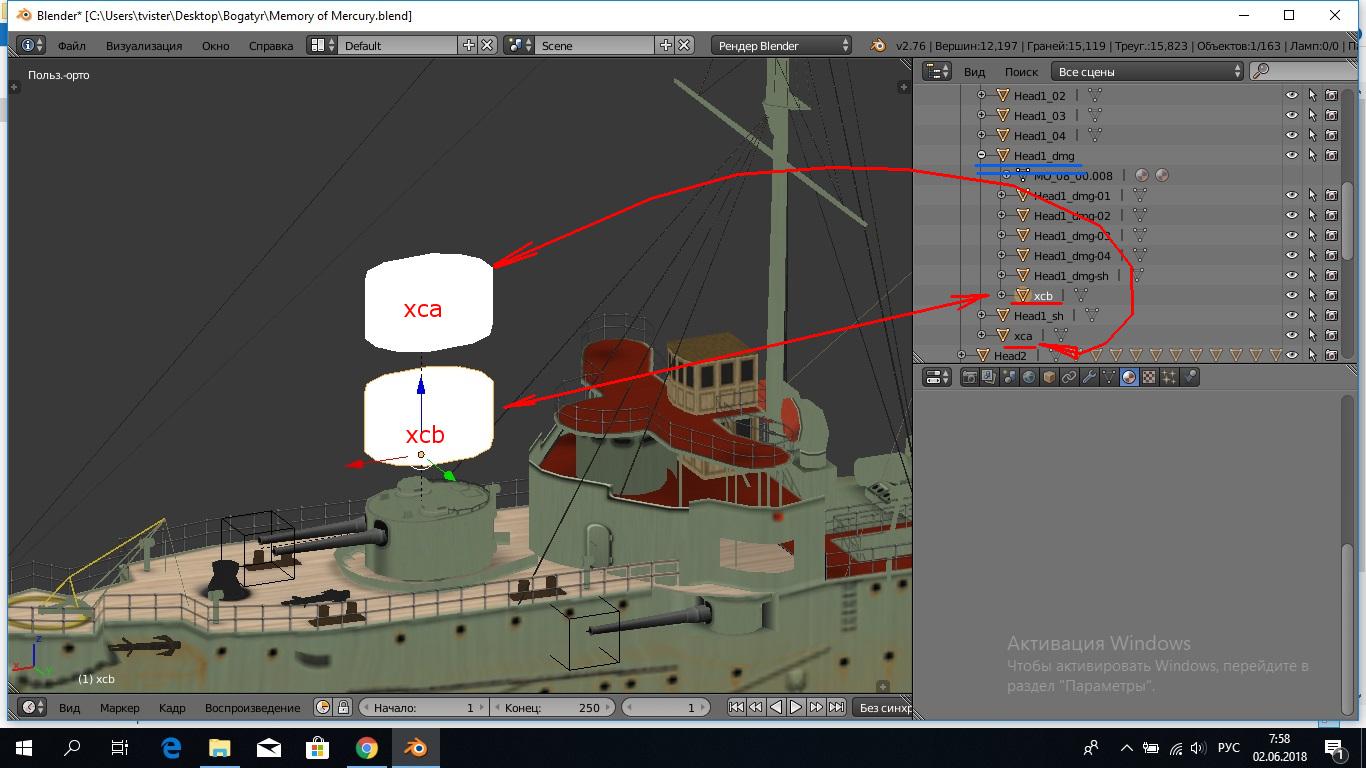Open the render engine dropdown 'Рендер Blender'
1366x768 pixels.
(782, 45)
